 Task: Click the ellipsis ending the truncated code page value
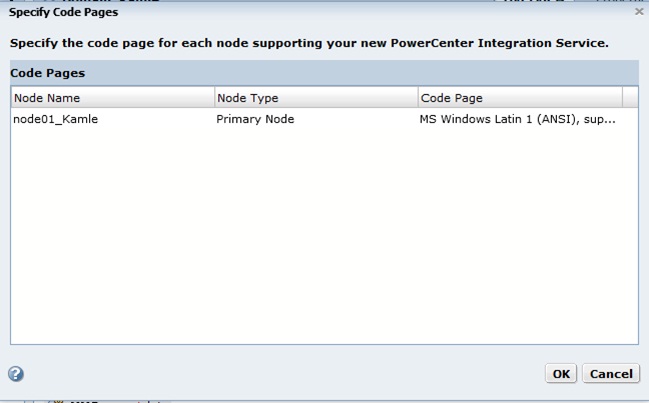click(611, 122)
